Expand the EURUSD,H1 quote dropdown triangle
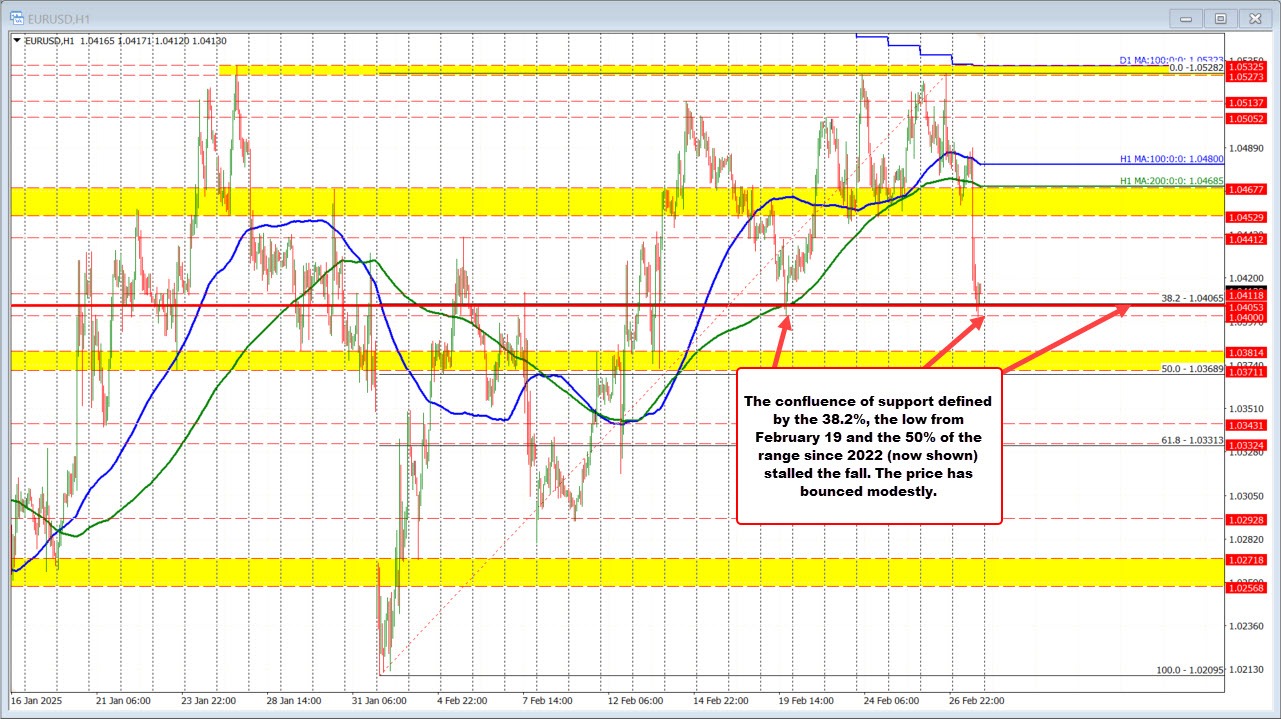This screenshot has height=719, width=1281. point(17,42)
